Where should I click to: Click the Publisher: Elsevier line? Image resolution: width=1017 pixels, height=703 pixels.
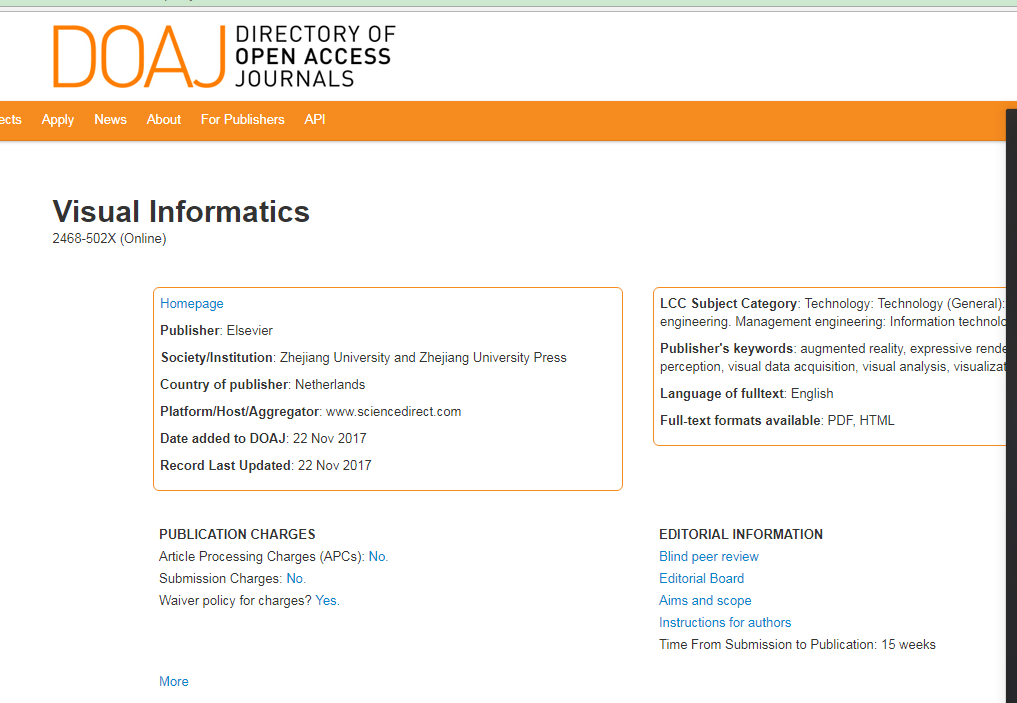coord(217,331)
